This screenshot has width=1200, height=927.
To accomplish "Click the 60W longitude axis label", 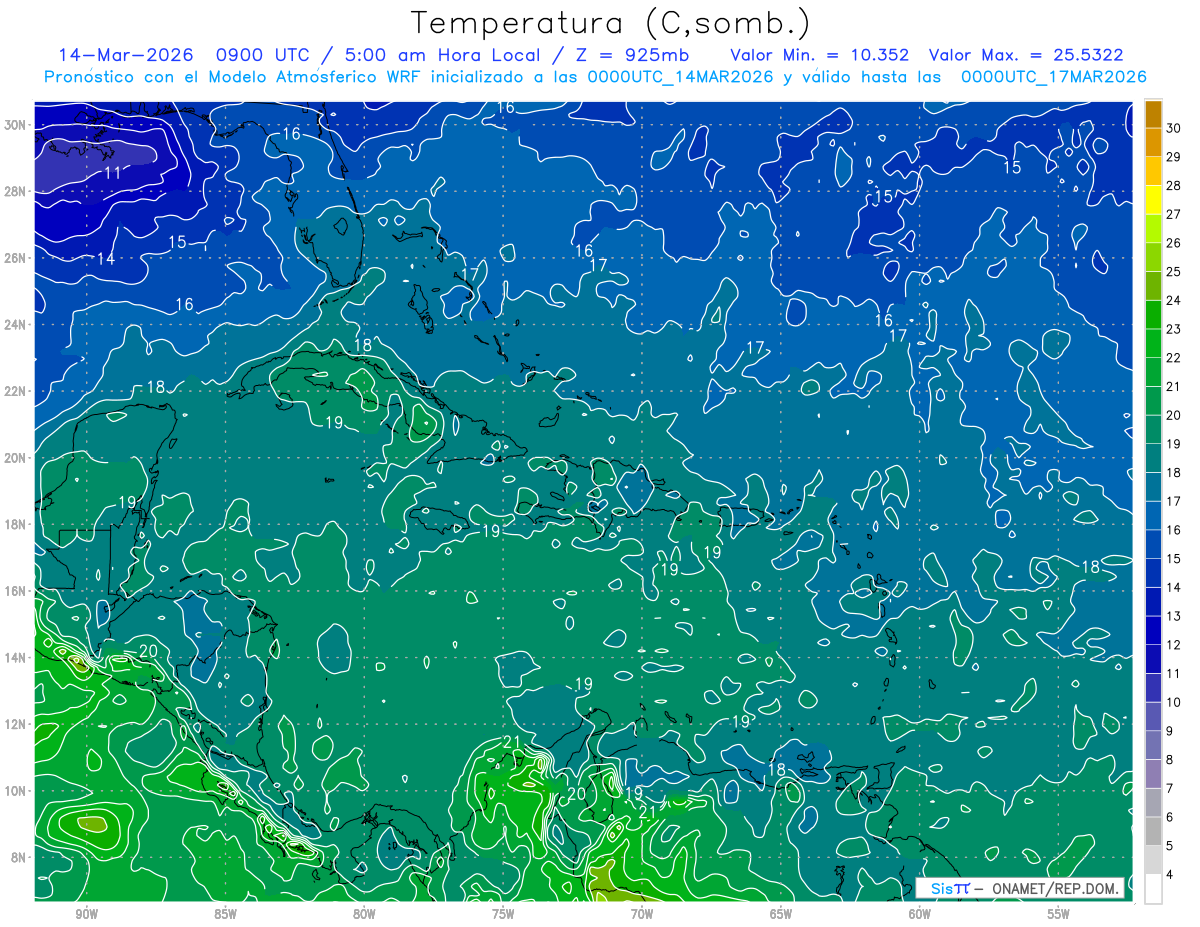I will (x=920, y=914).
